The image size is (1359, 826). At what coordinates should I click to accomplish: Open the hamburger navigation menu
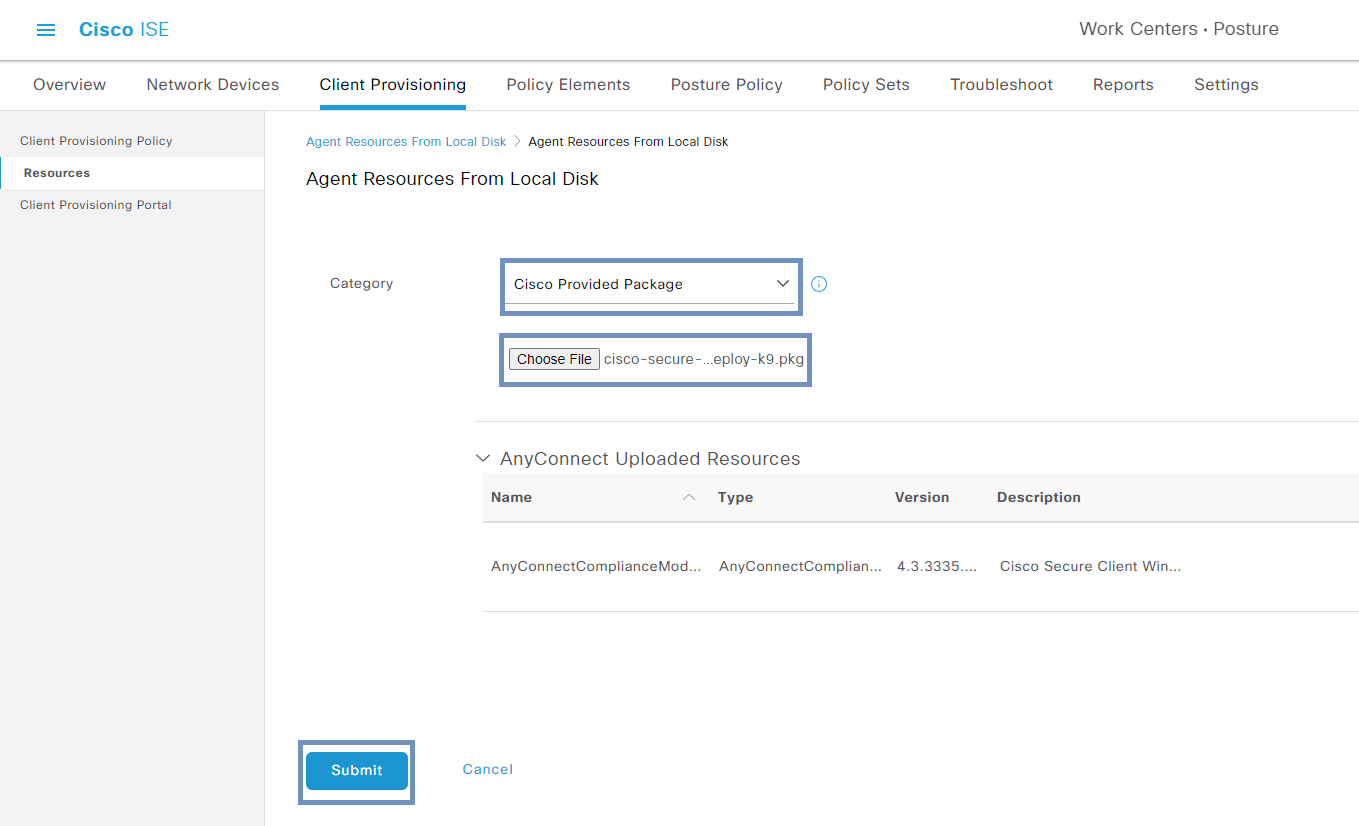[x=46, y=30]
